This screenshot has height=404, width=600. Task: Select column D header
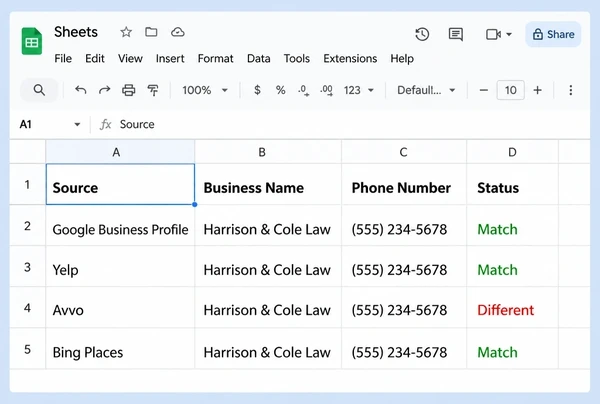(512, 152)
